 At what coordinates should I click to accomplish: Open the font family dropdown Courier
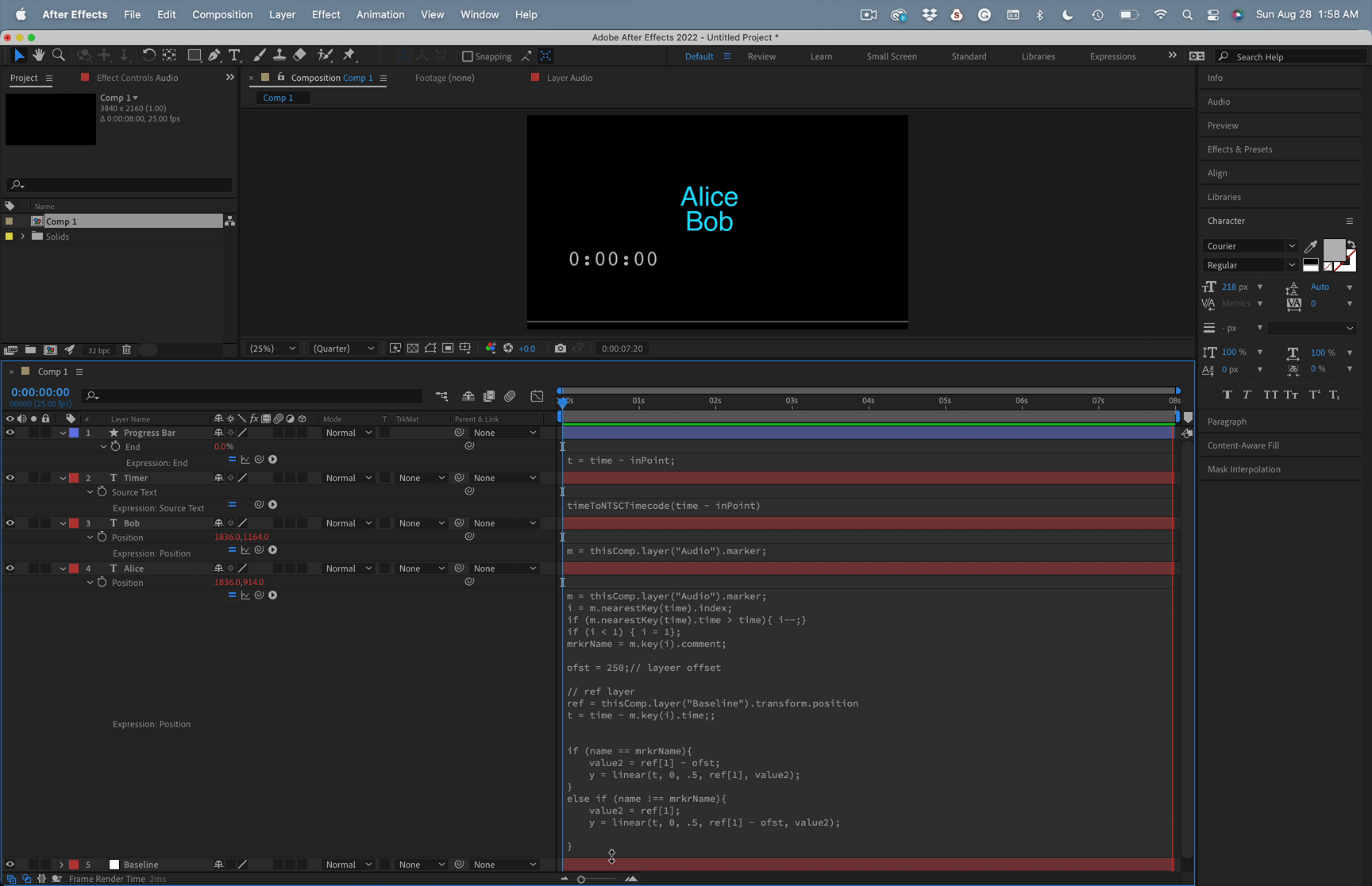[x=1250, y=246]
